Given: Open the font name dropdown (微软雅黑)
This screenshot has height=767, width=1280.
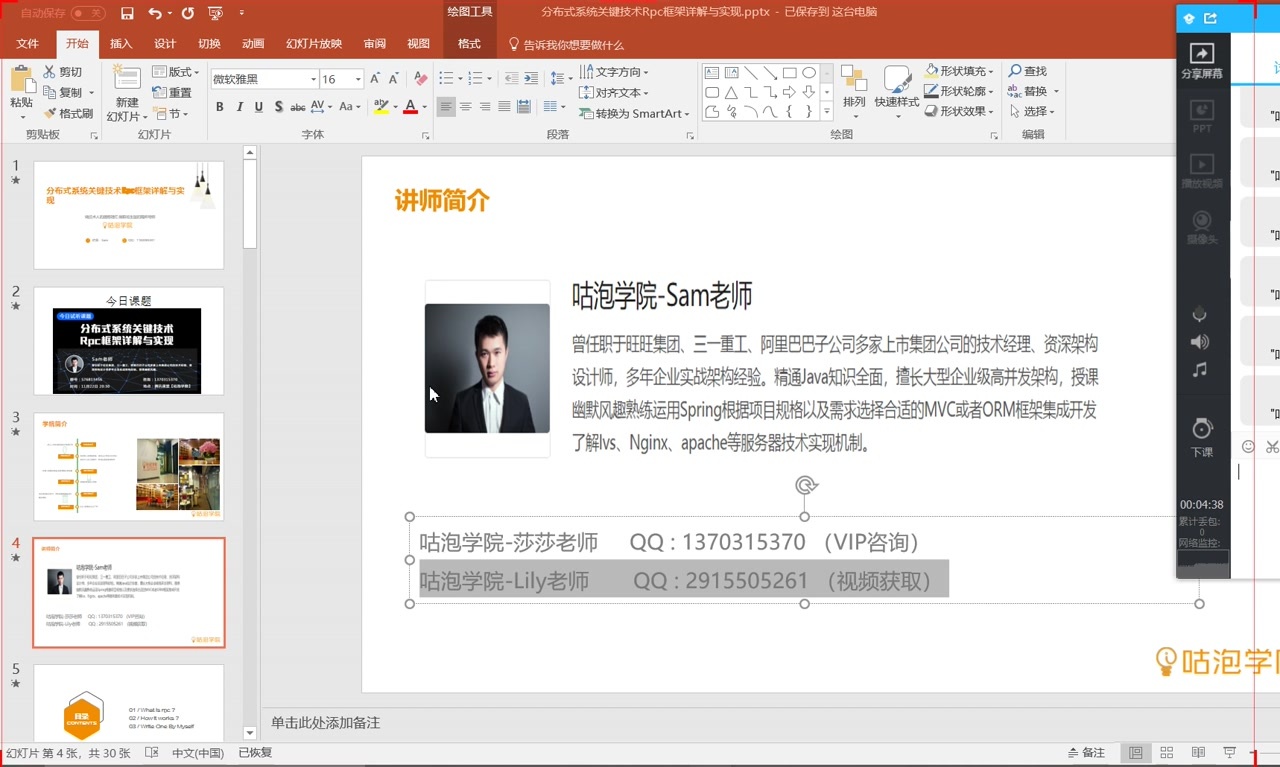Looking at the screenshot, I should pos(313,79).
